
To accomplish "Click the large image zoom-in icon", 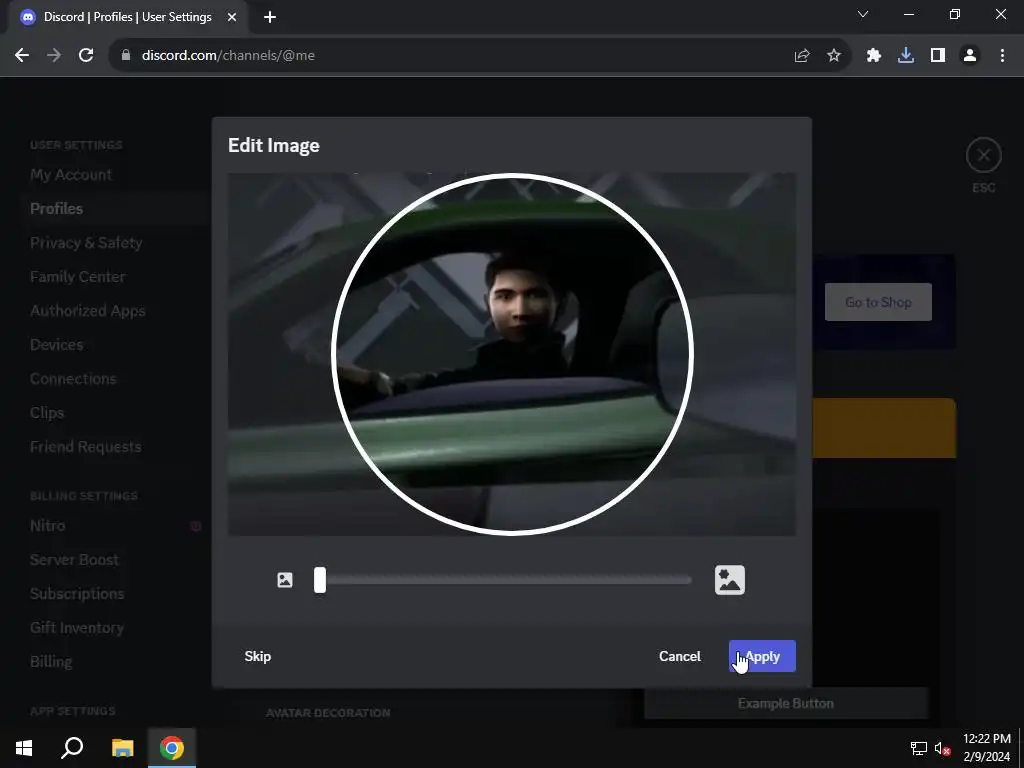I will [x=729, y=580].
